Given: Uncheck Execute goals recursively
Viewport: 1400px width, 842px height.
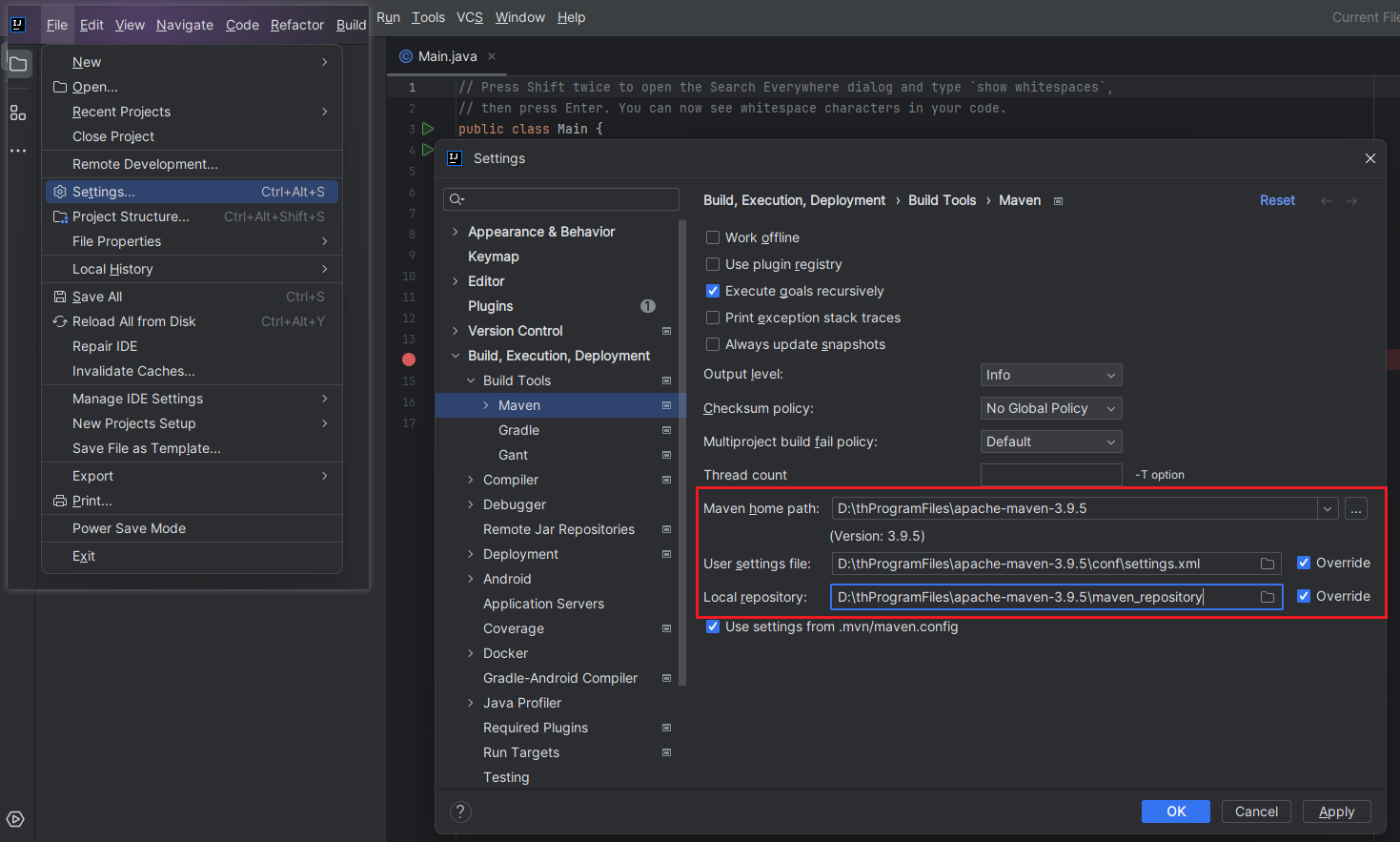Looking at the screenshot, I should pos(713,291).
